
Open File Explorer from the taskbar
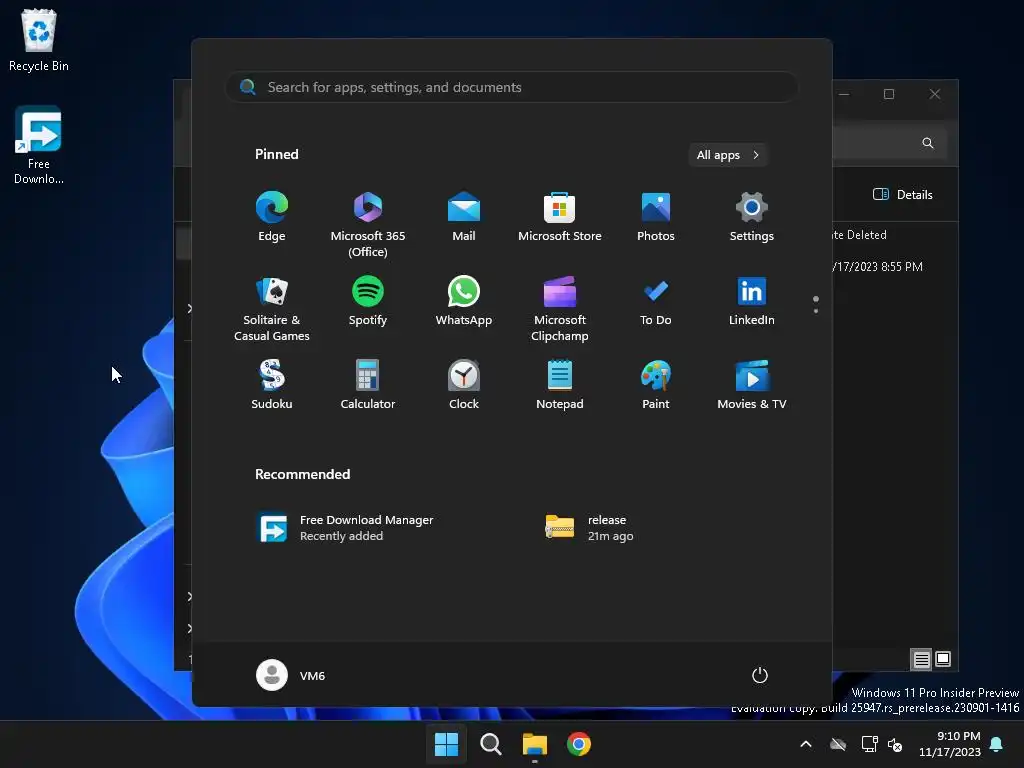click(534, 744)
